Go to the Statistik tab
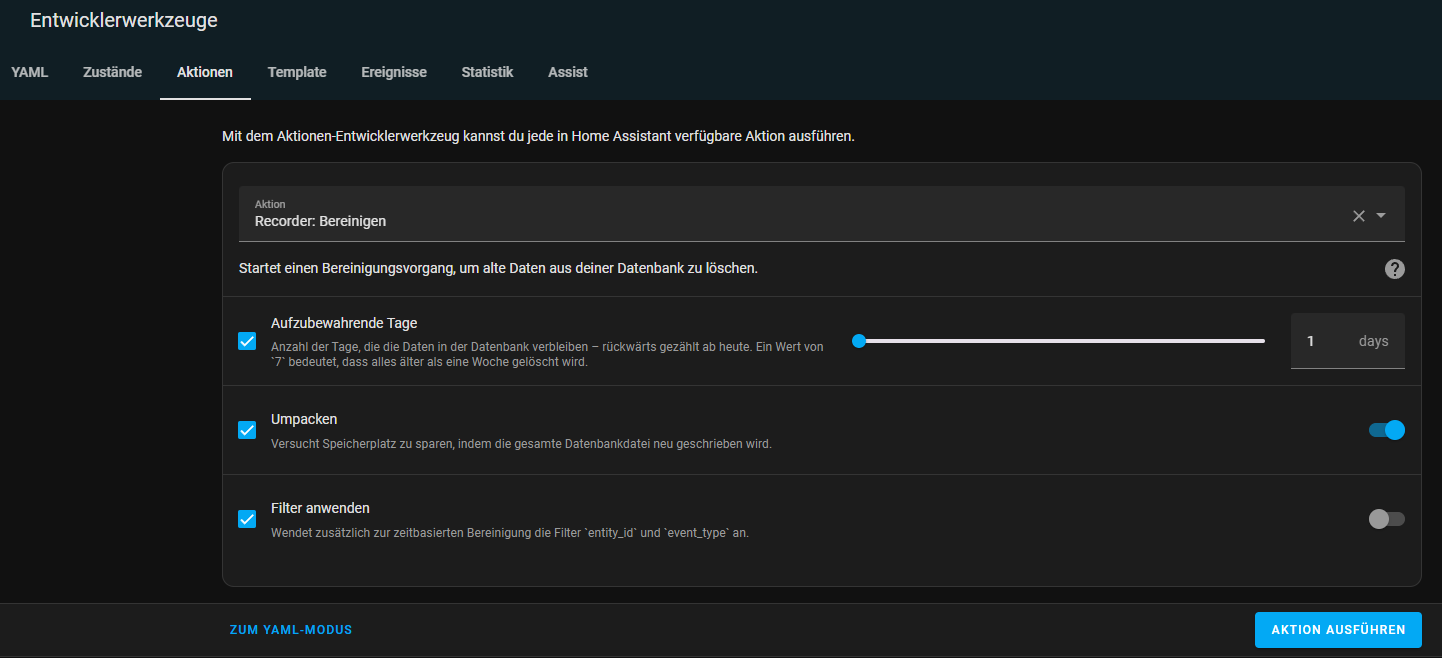 tap(487, 72)
